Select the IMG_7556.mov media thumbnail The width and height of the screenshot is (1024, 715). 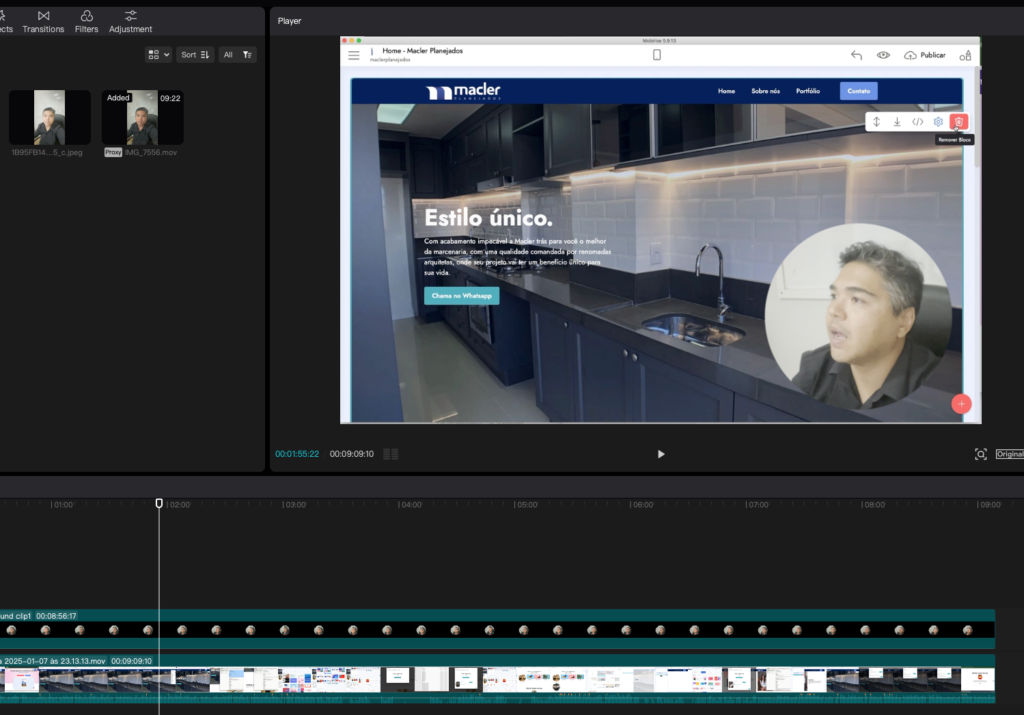click(142, 118)
